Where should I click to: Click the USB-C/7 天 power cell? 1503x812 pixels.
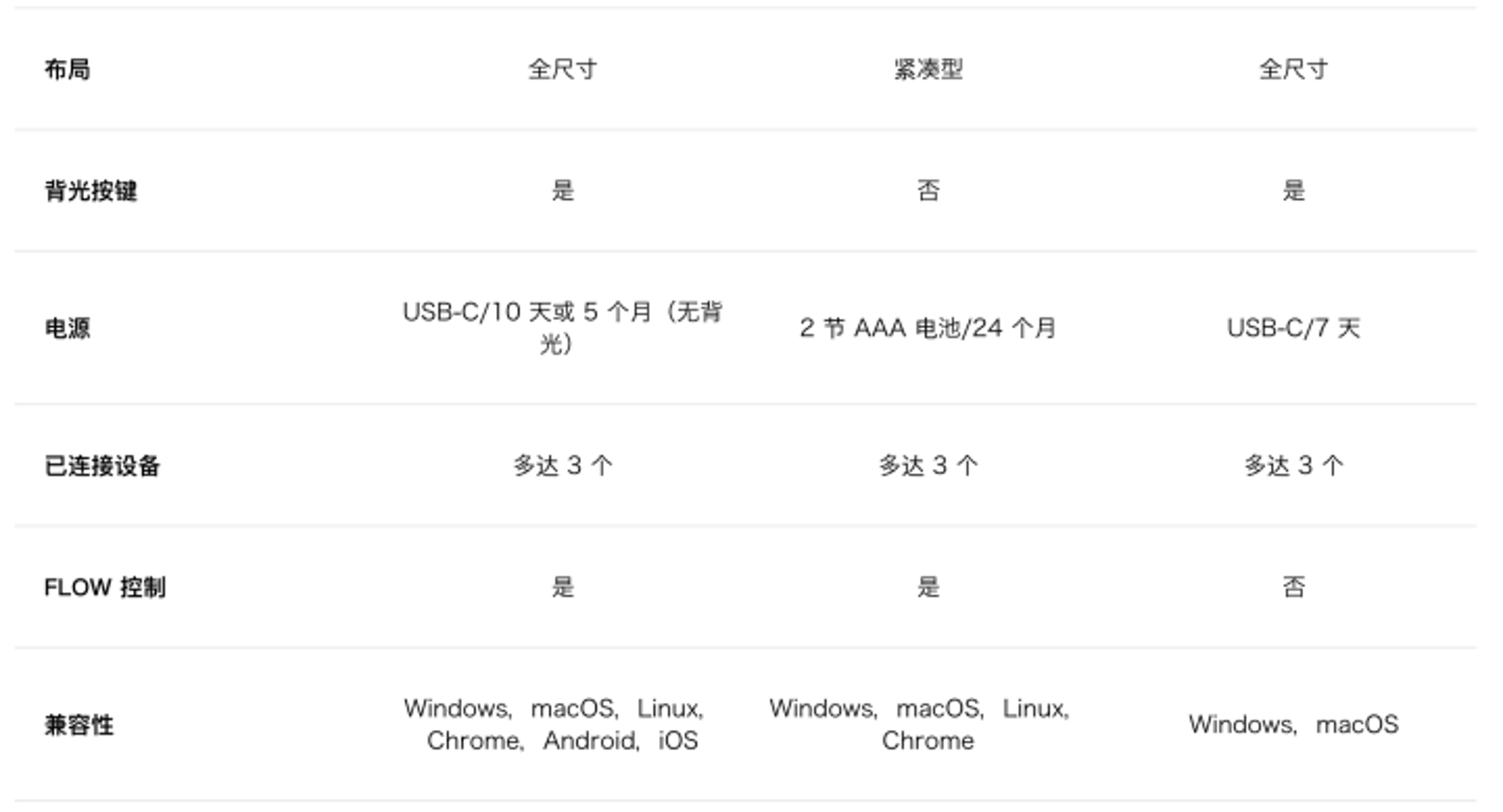point(1293,328)
